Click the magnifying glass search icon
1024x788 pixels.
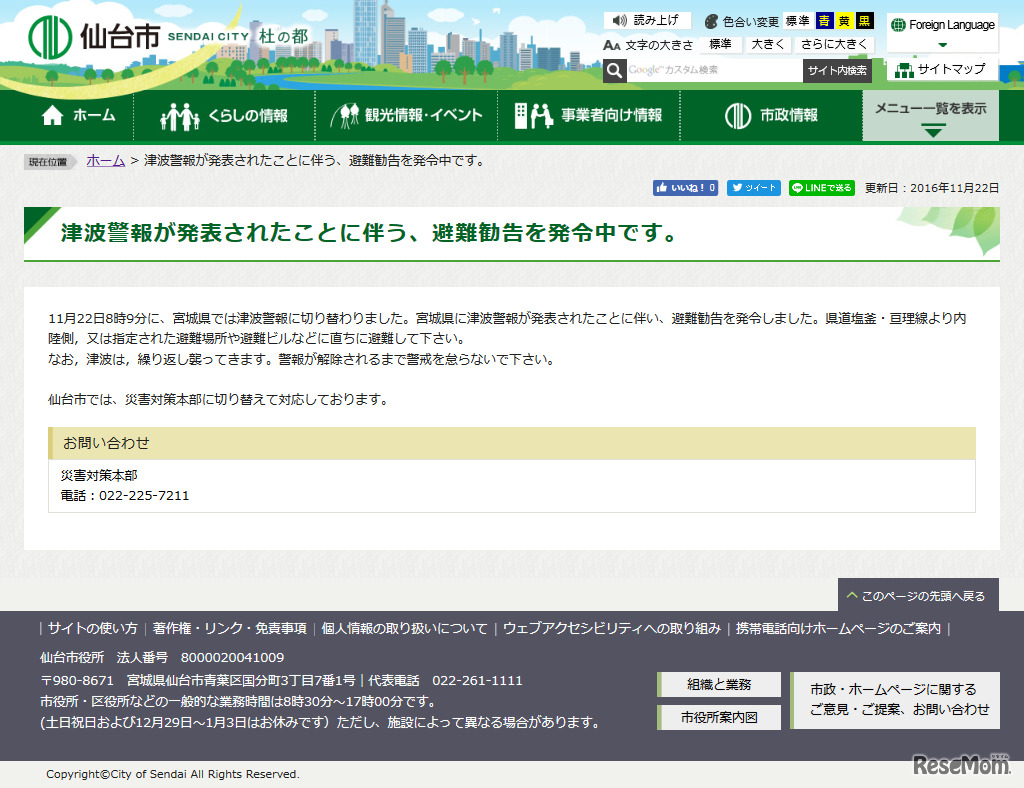613,71
